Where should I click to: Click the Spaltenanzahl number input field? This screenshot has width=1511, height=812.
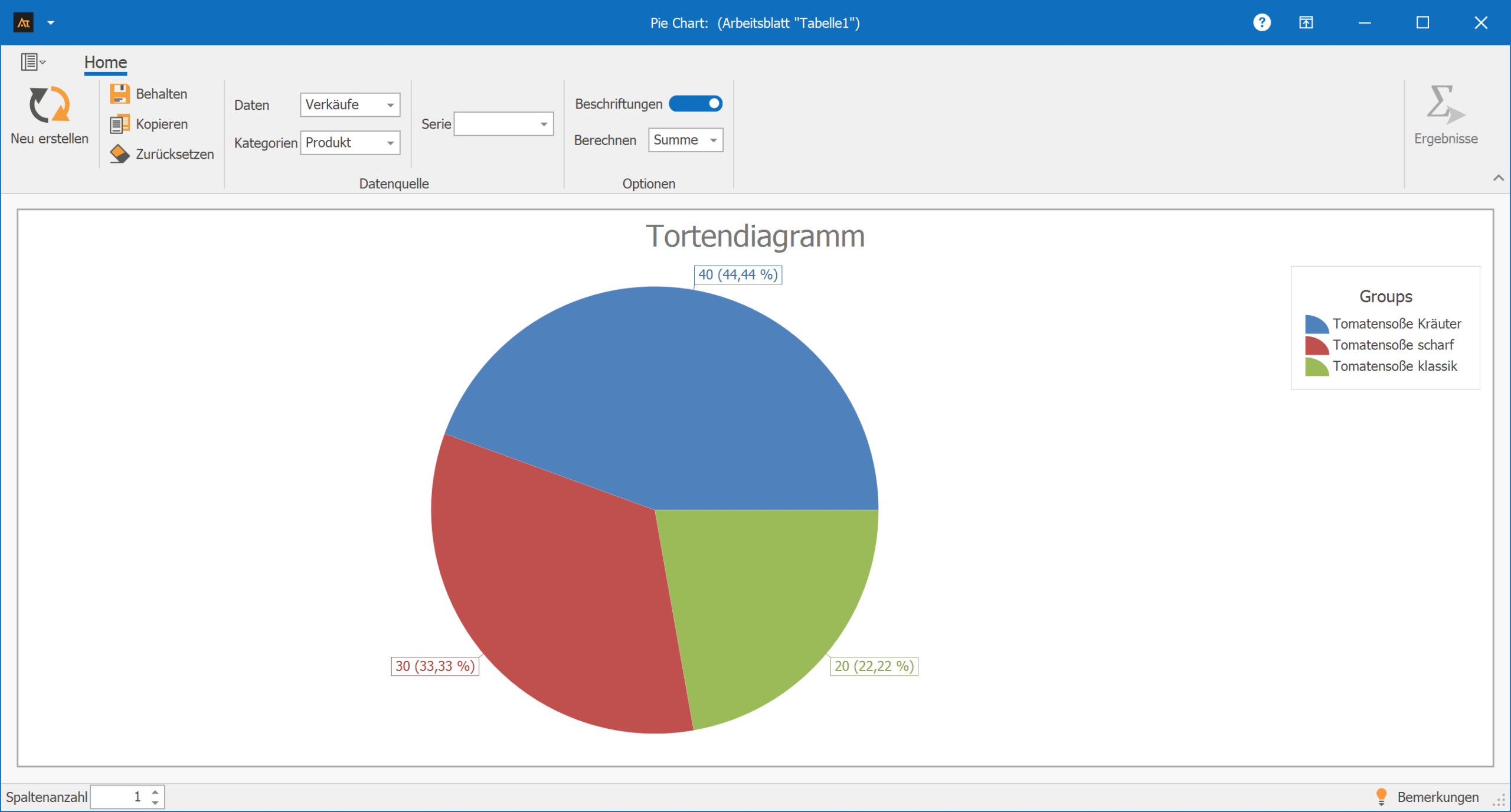(118, 797)
